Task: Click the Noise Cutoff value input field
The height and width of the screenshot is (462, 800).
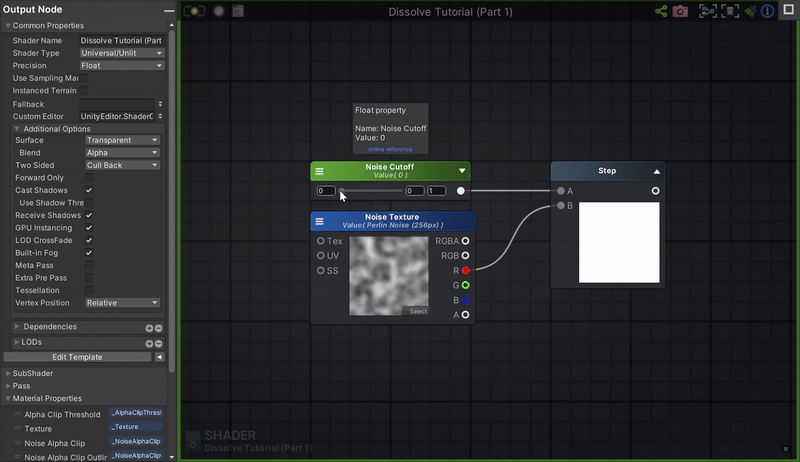Action: pos(326,191)
